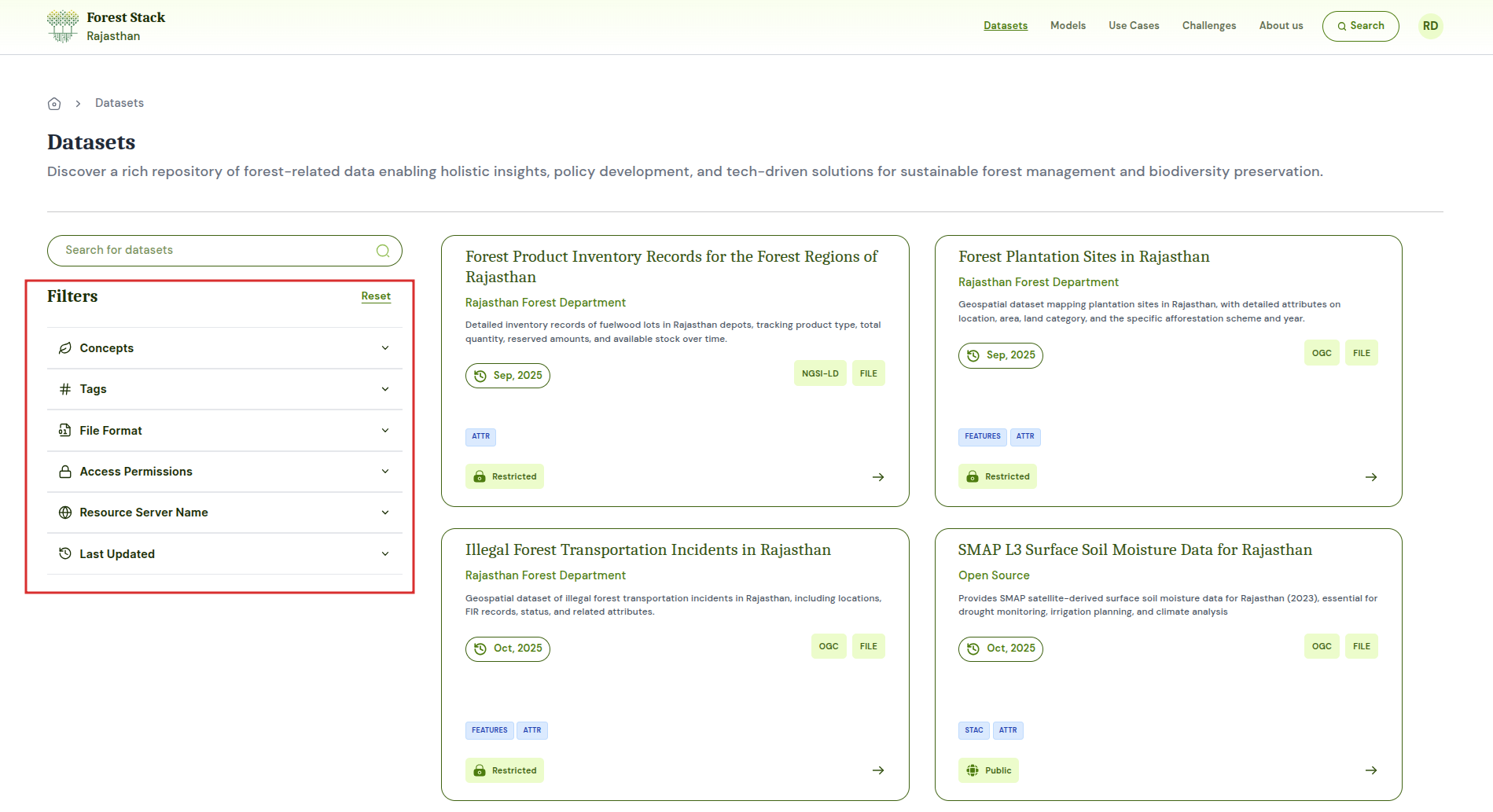Open the RD user profile avatar

(x=1430, y=26)
